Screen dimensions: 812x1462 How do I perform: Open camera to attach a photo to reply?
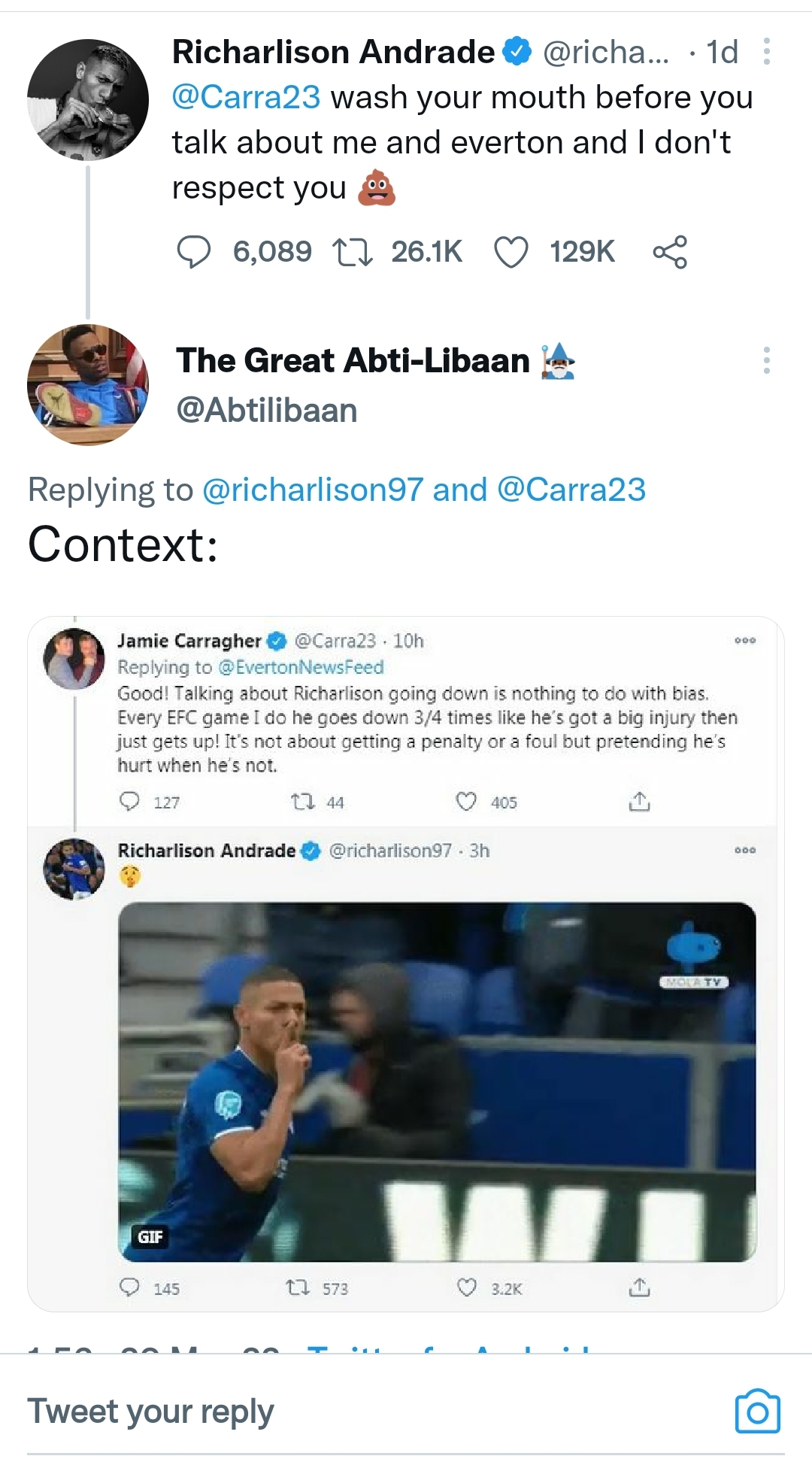pos(757,1412)
